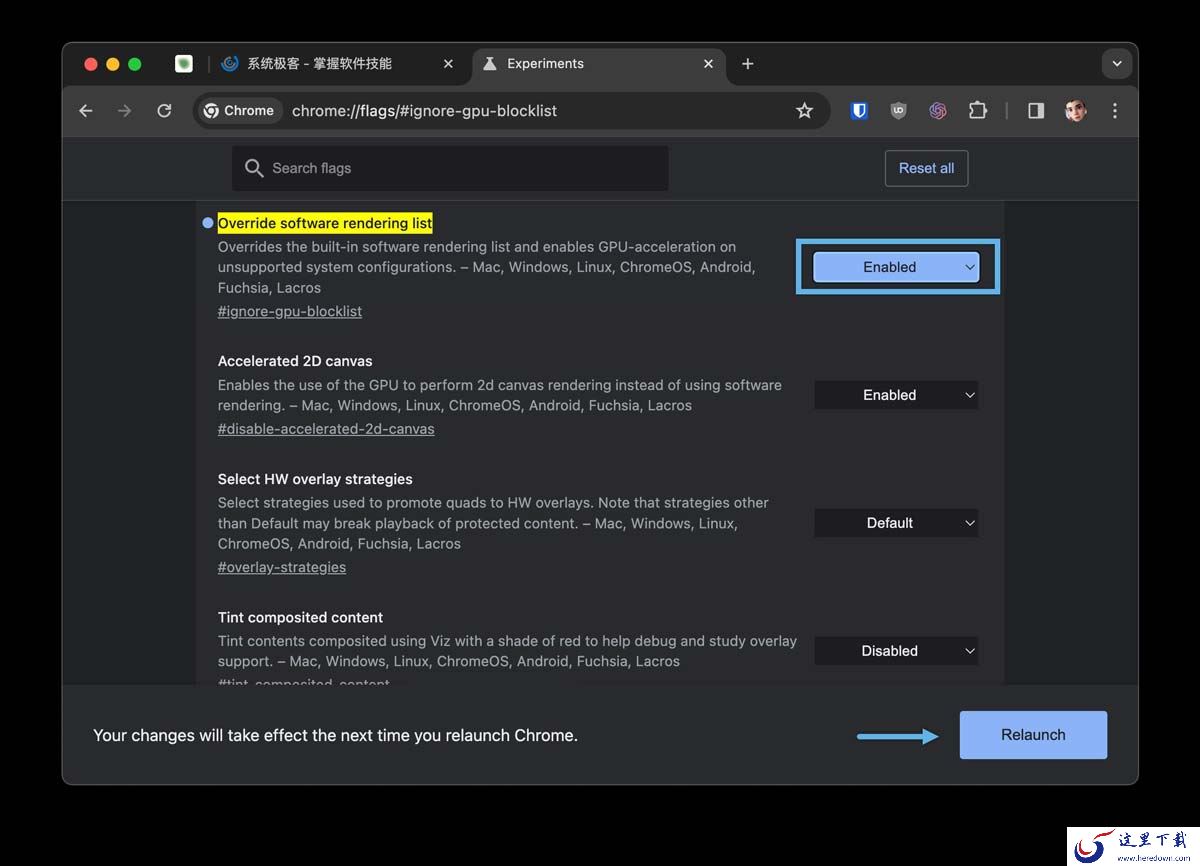This screenshot has height=866, width=1200.
Task: Bookmark this page with the star icon
Action: [x=804, y=111]
